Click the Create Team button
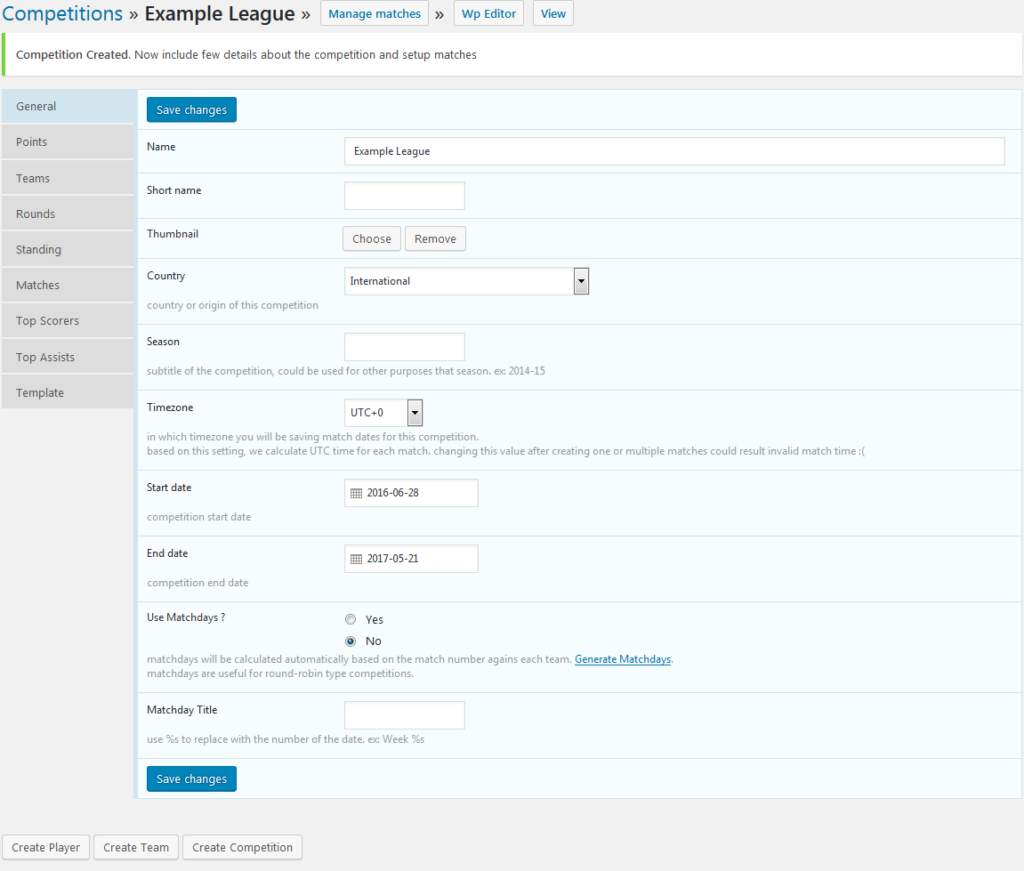 tap(136, 847)
